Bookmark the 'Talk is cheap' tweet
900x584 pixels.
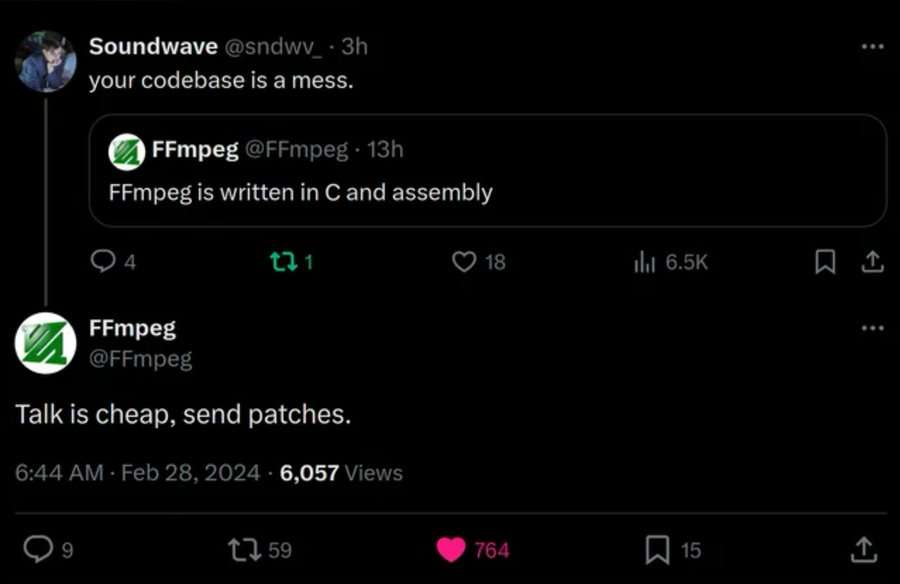658,548
